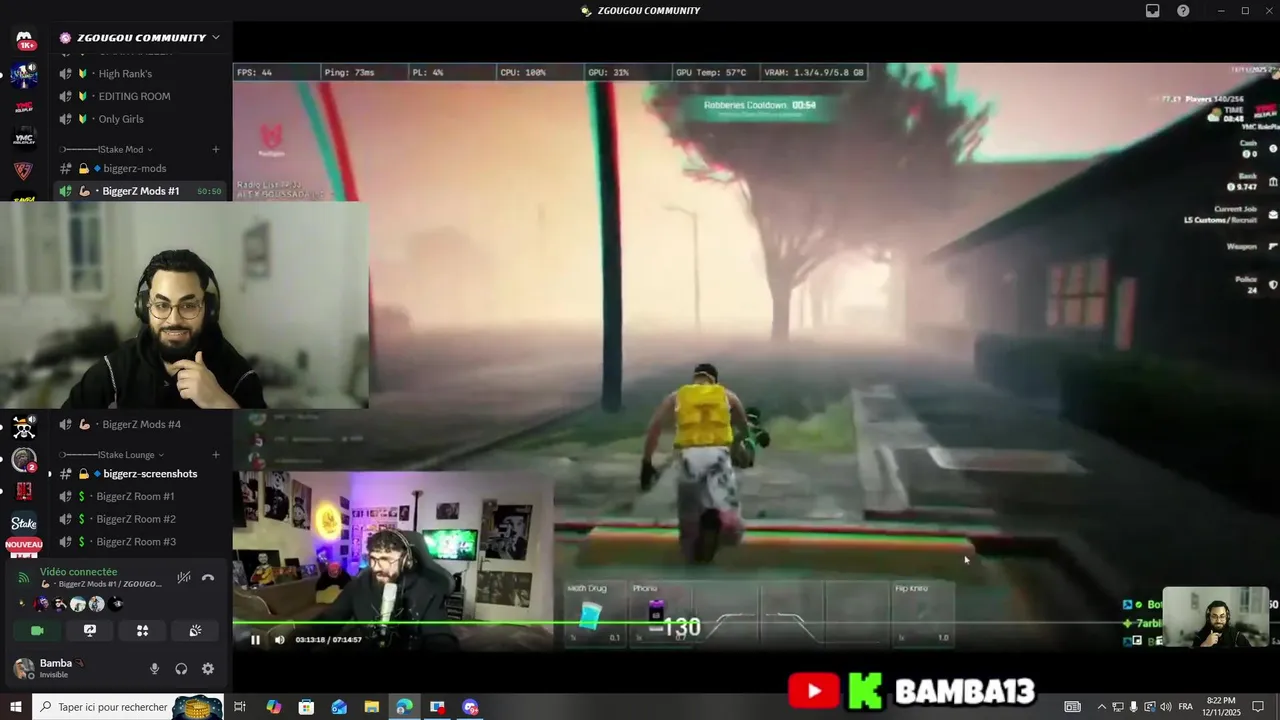Viewport: 1280px width, 720px height.
Task: Switch FRA keyboard language
Action: pyautogui.click(x=1186, y=707)
